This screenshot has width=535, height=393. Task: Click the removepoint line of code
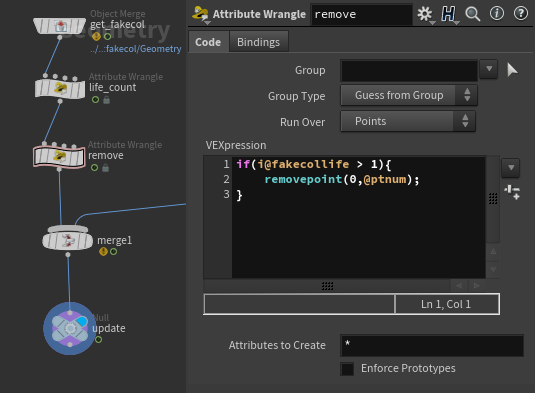coord(342,179)
